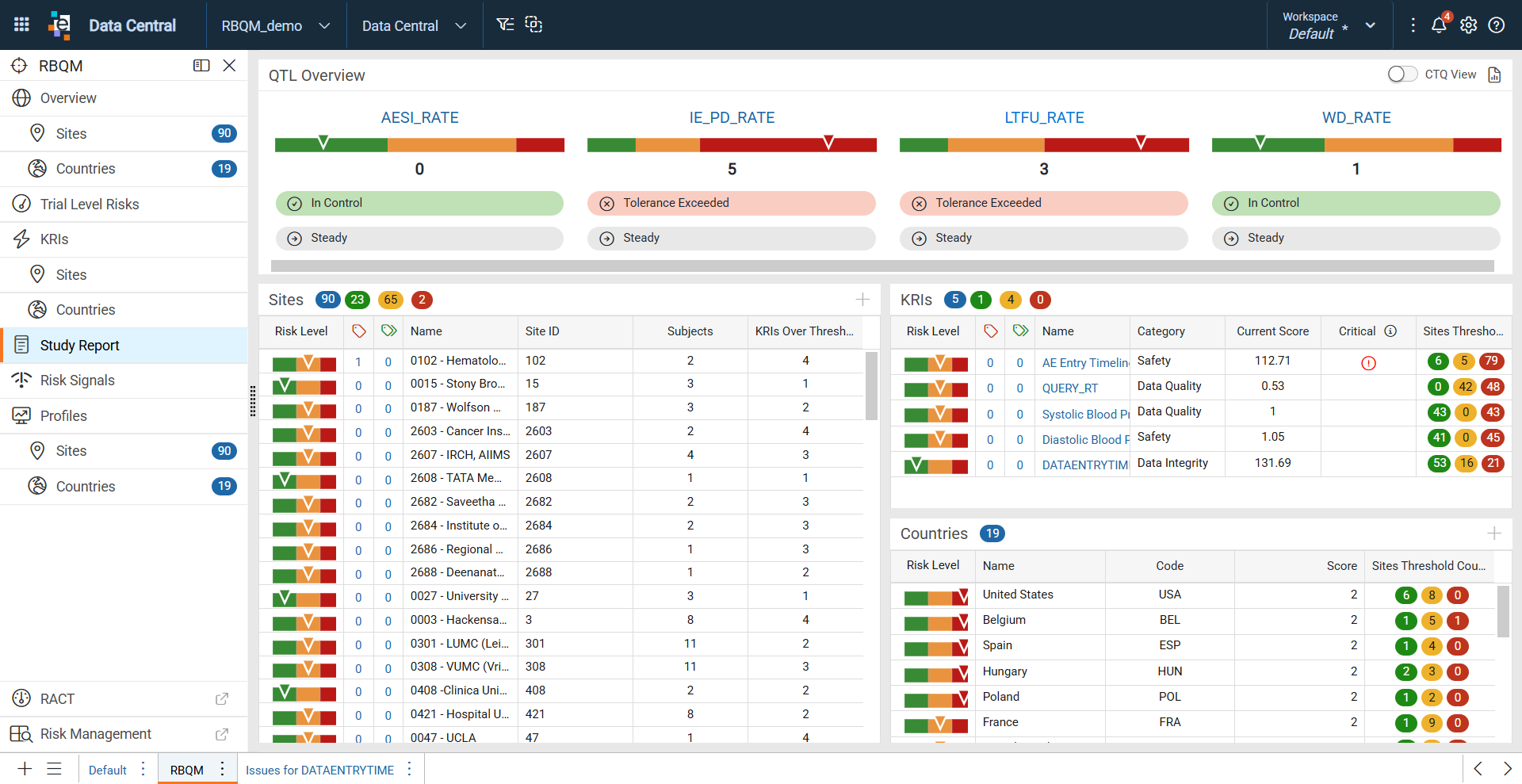Click the IE_PD_RATE tolerance gauge bar
The height and width of the screenshot is (784, 1522).
click(732, 144)
